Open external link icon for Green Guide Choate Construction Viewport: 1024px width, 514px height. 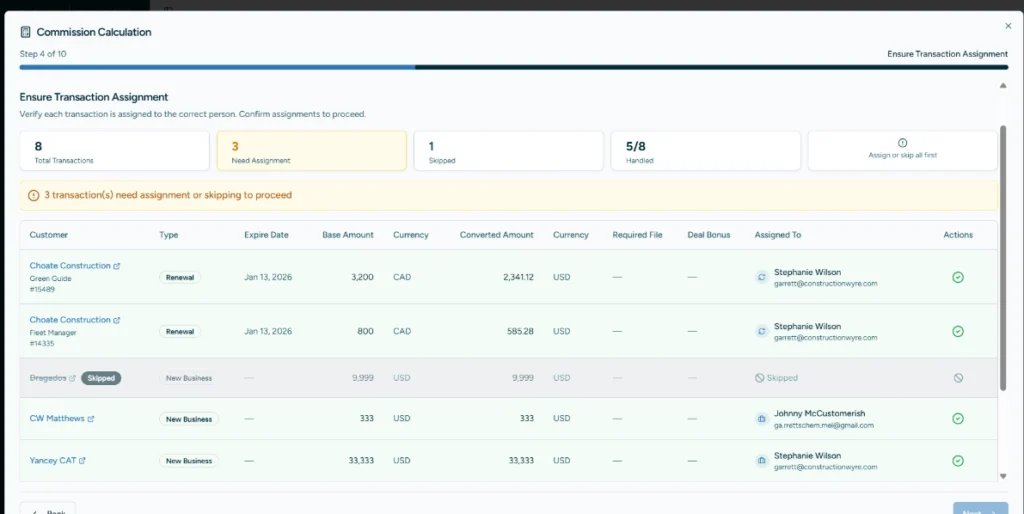pos(117,266)
